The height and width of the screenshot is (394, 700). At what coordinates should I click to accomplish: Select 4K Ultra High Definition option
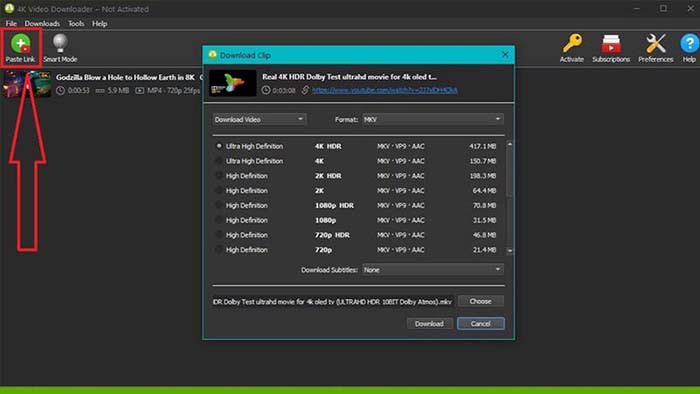219,161
